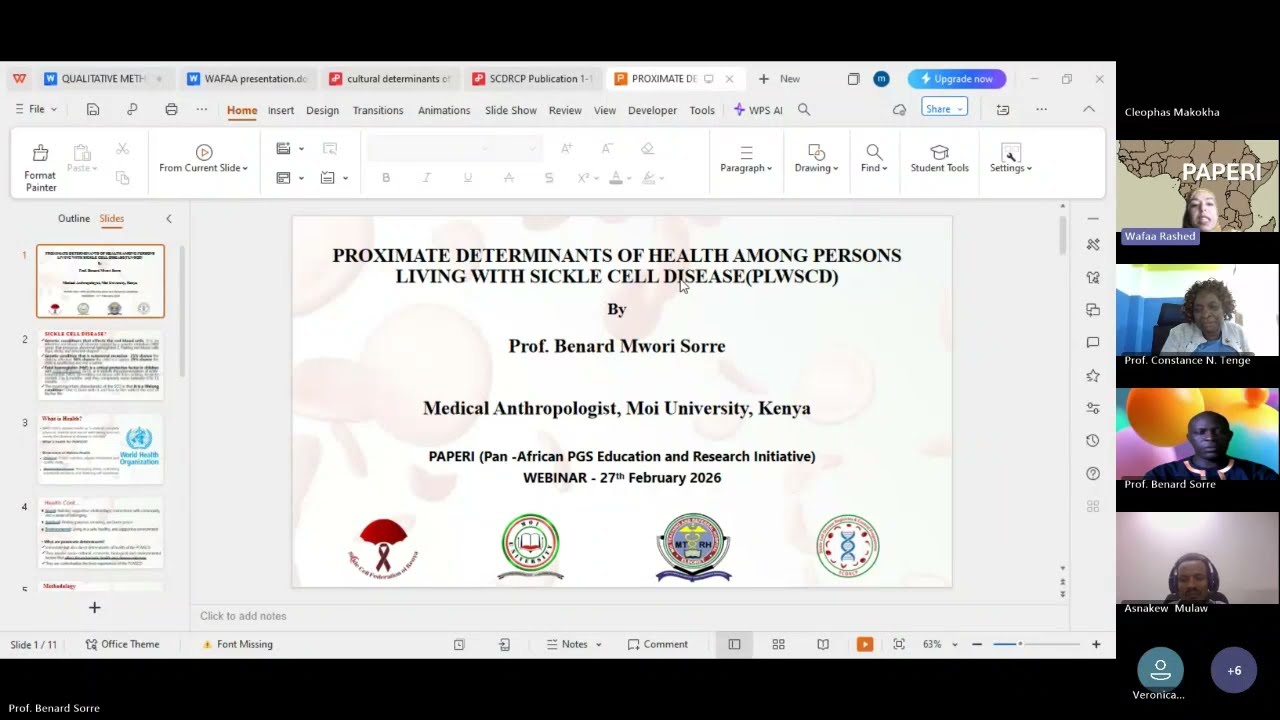
Task: Click the zoom out minus button
Action: pos(977,645)
